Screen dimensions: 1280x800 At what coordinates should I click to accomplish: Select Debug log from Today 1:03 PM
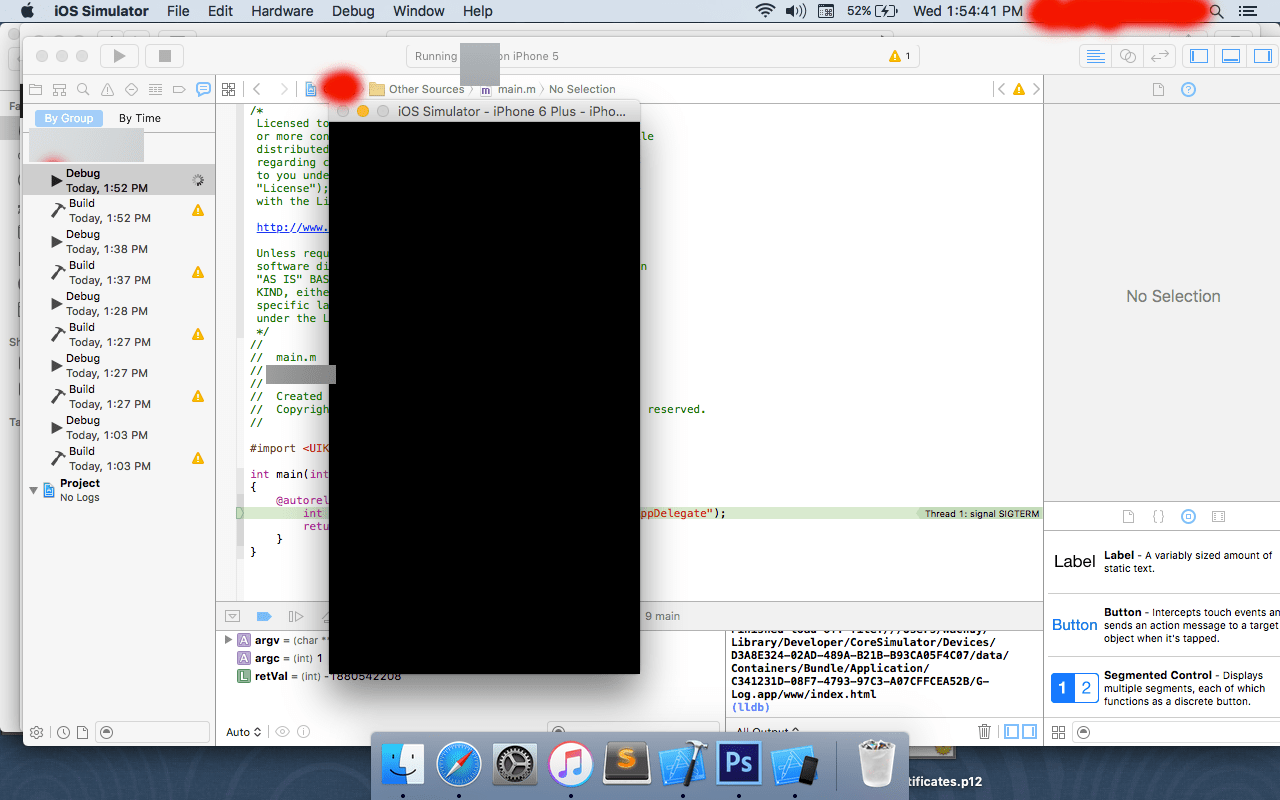(x=118, y=428)
